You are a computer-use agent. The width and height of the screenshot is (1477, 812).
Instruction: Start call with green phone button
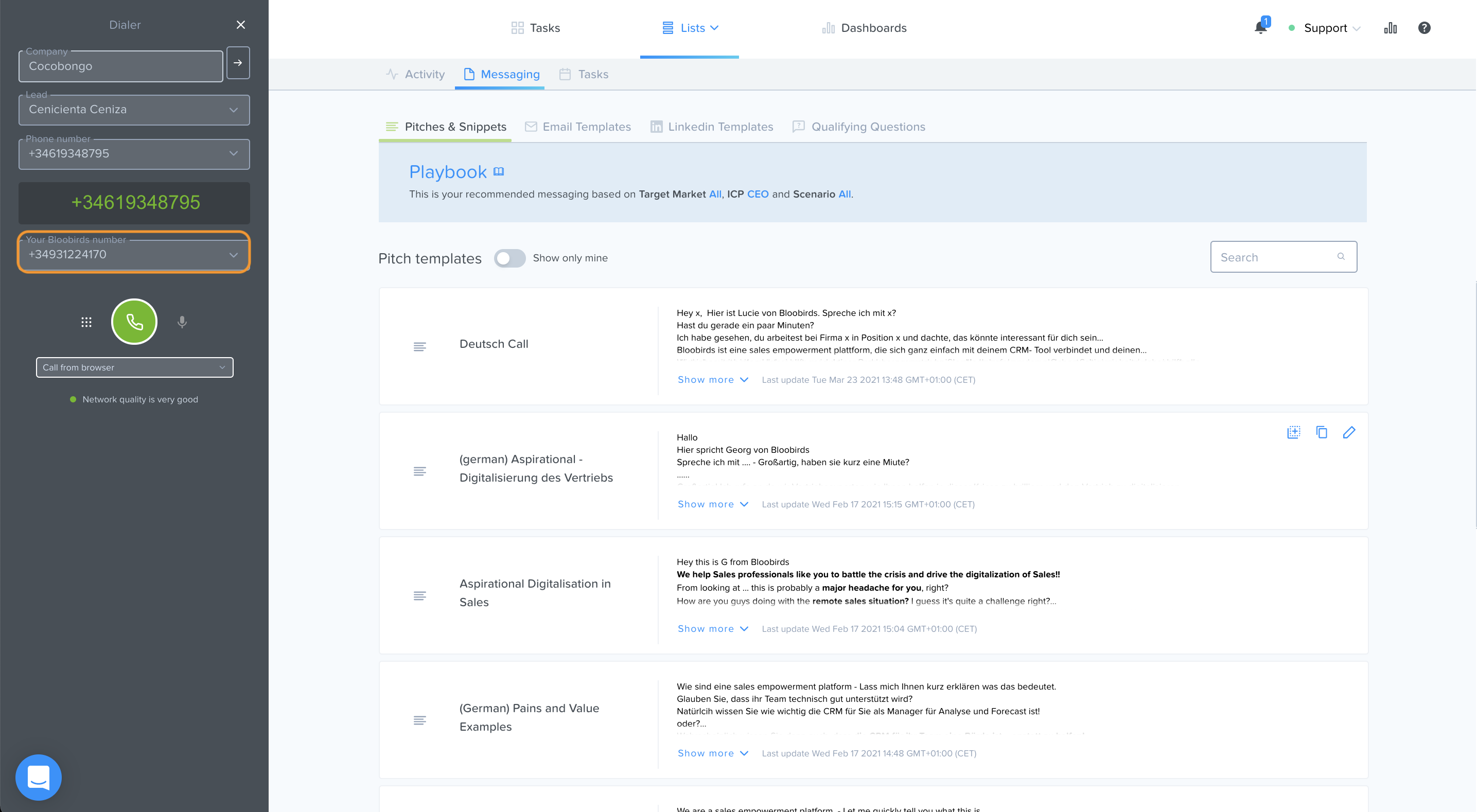click(x=134, y=322)
